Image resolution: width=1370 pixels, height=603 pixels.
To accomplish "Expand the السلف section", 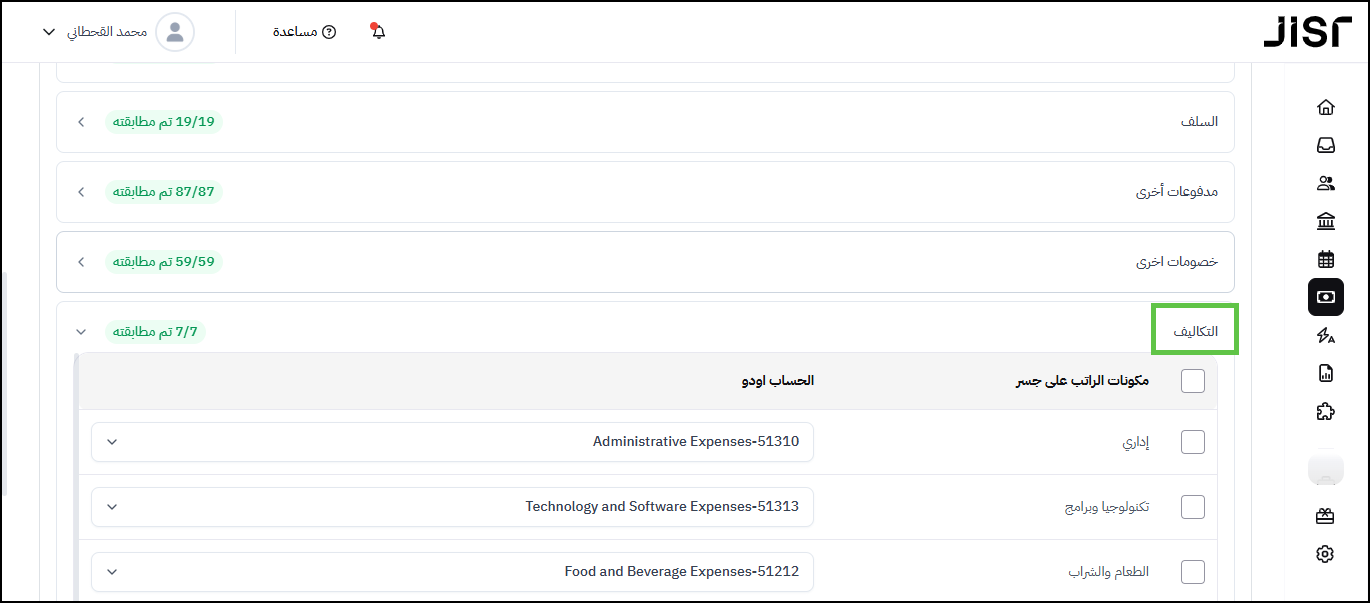I will click(x=82, y=122).
